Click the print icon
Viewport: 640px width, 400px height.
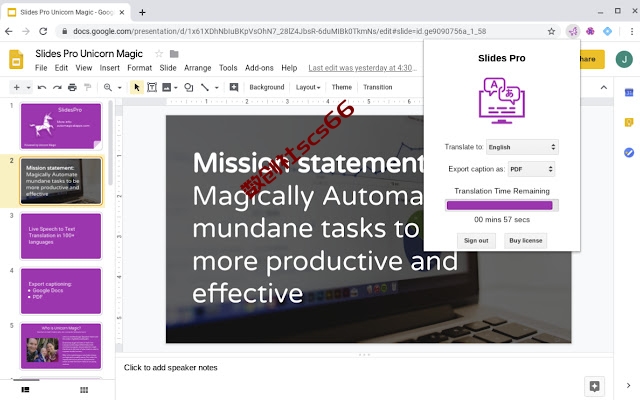click(x=72, y=87)
